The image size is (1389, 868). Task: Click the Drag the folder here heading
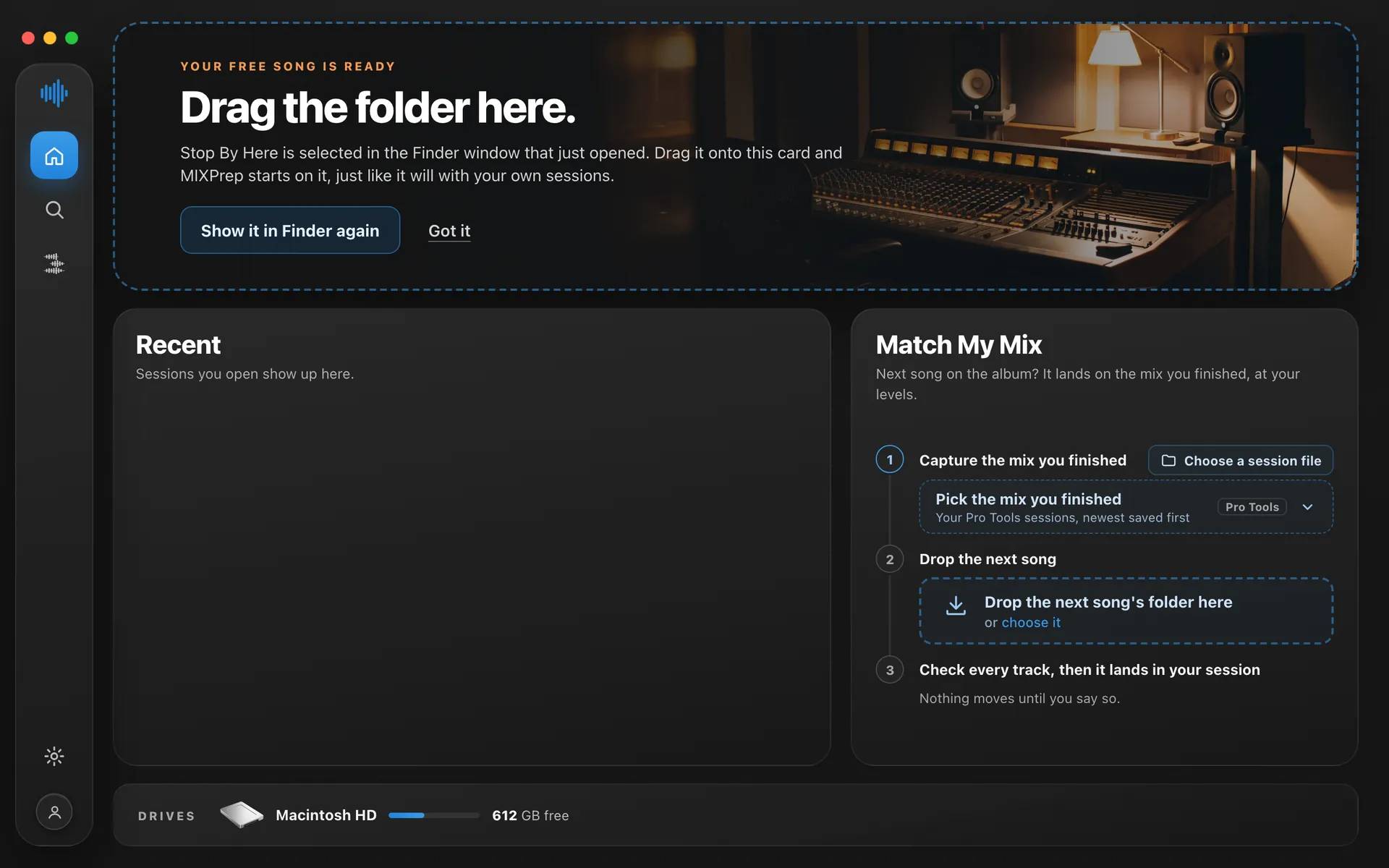tap(378, 108)
